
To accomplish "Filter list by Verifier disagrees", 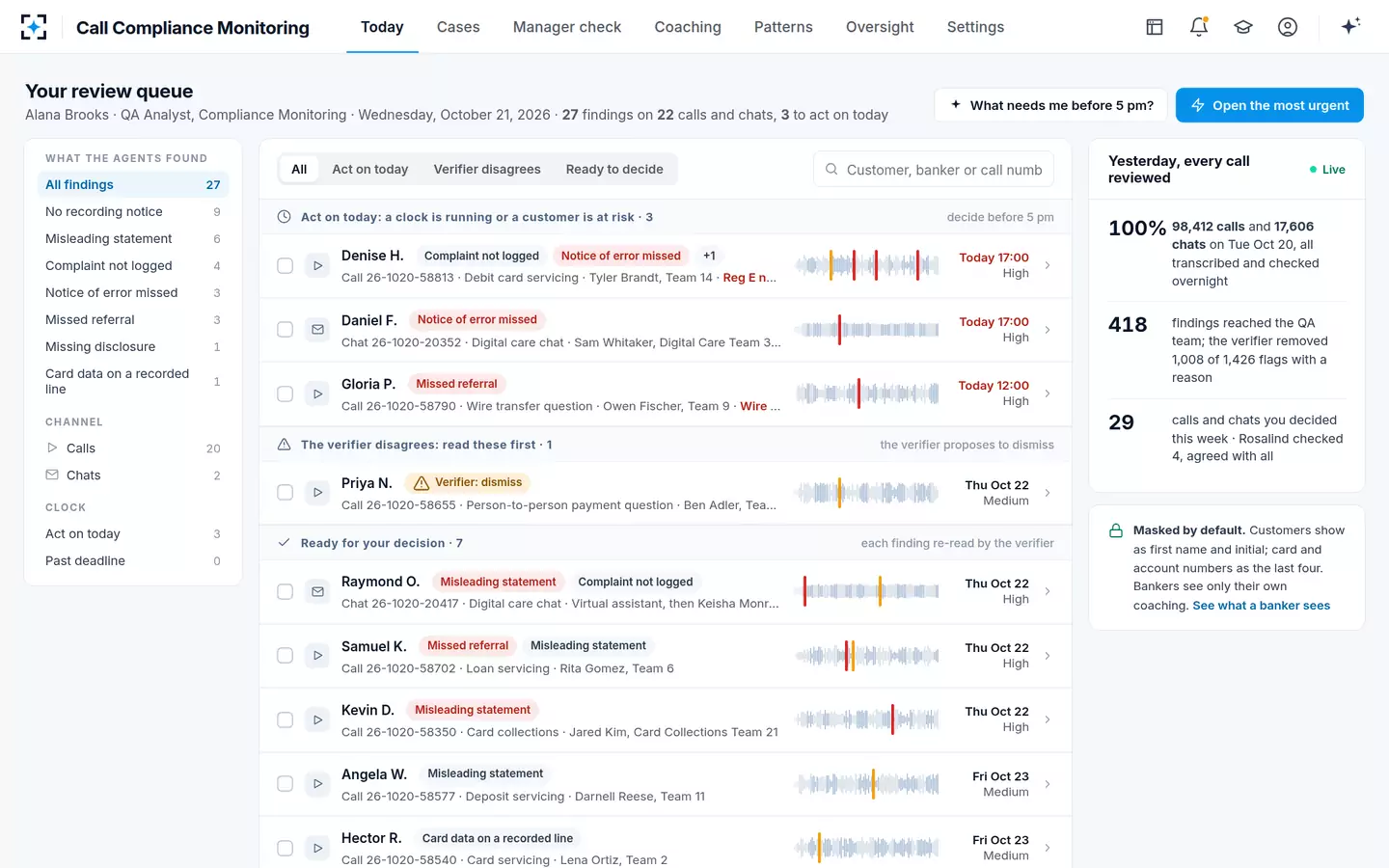I will click(x=487, y=170).
